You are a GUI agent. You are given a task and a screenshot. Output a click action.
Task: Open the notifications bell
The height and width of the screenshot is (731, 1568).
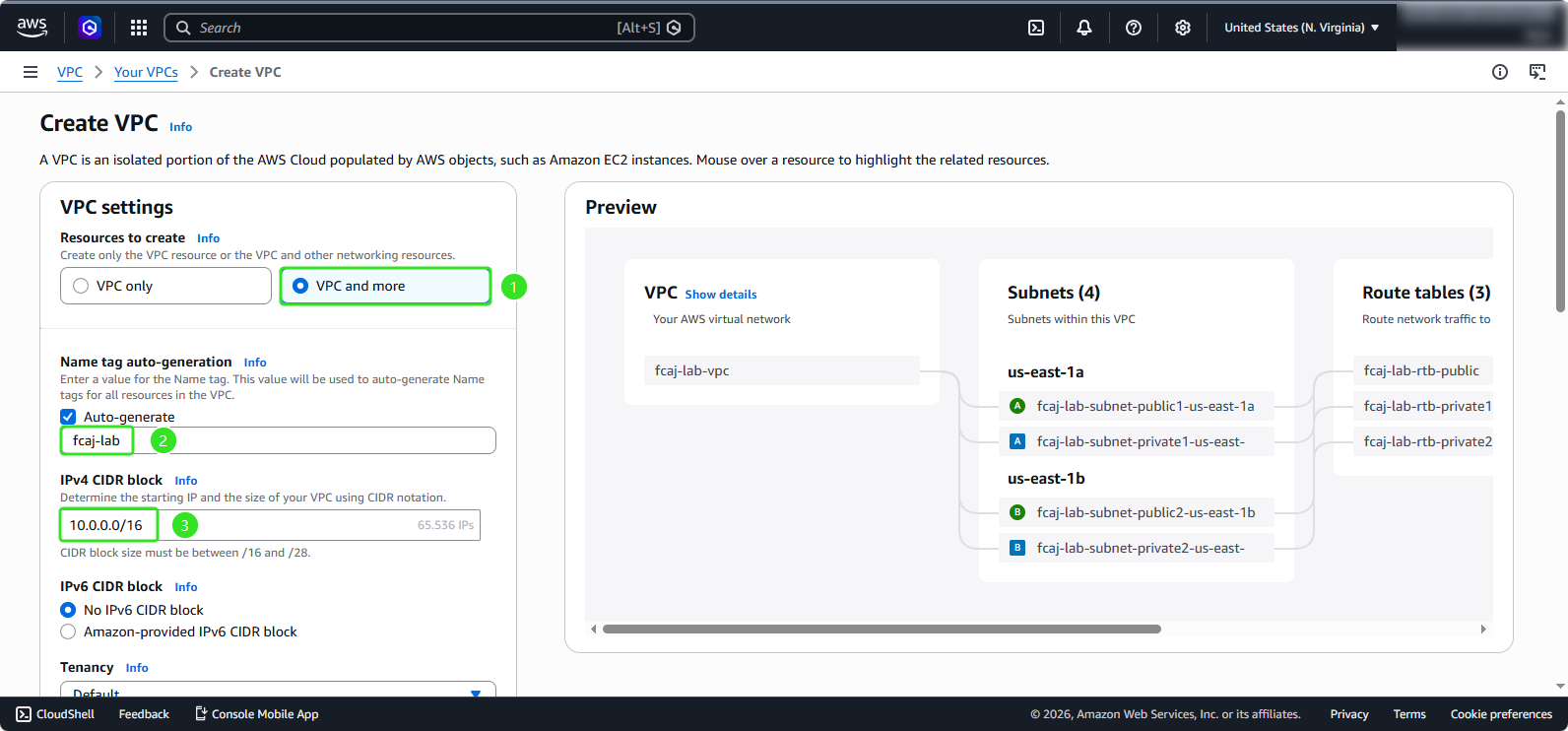tap(1084, 28)
